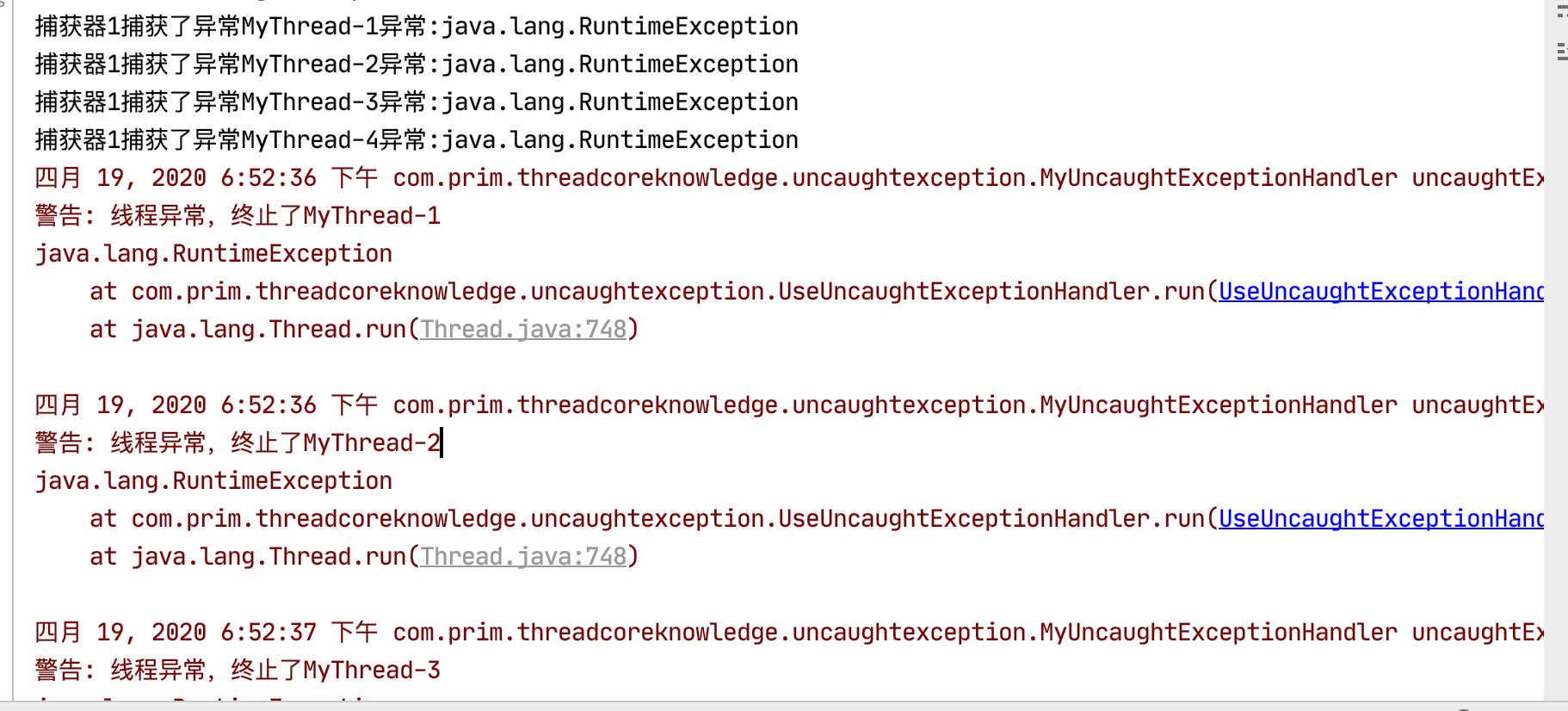This screenshot has width=1568, height=711.
Task: Click first red java.lang.RuntimeException line
Action: (x=213, y=254)
